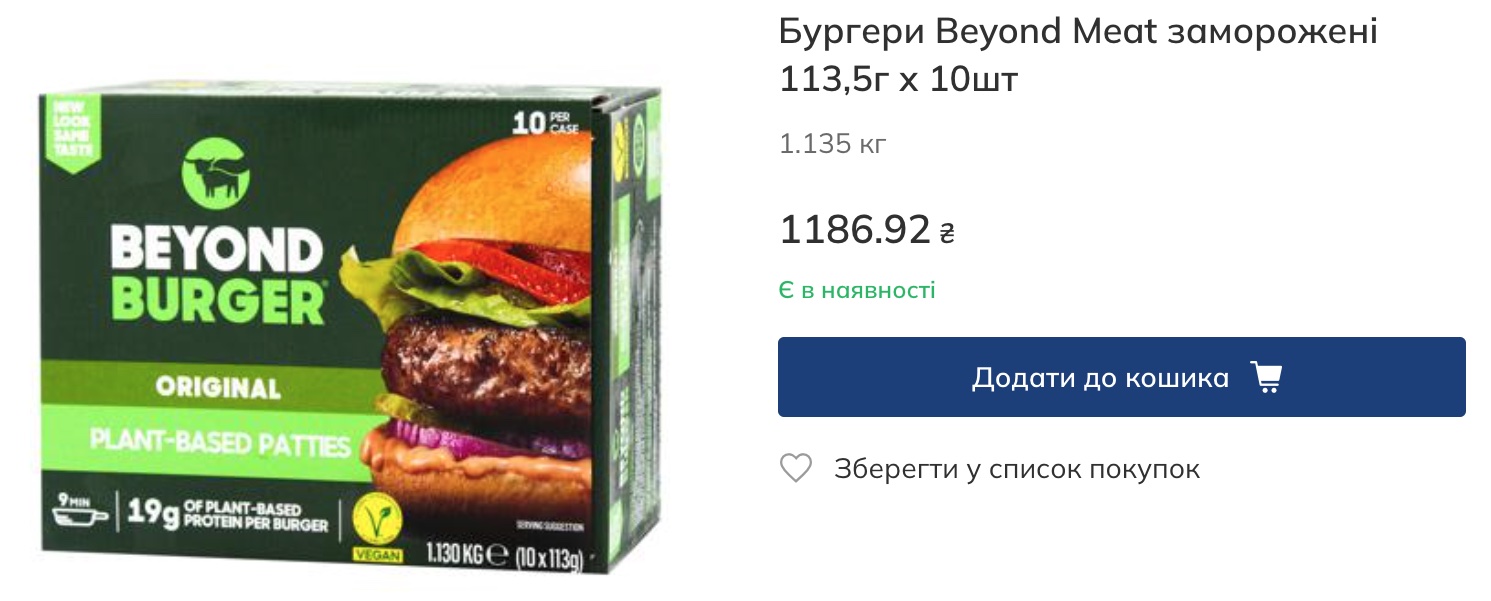
Task: Click the 1186.92 price value
Action: pos(855,231)
